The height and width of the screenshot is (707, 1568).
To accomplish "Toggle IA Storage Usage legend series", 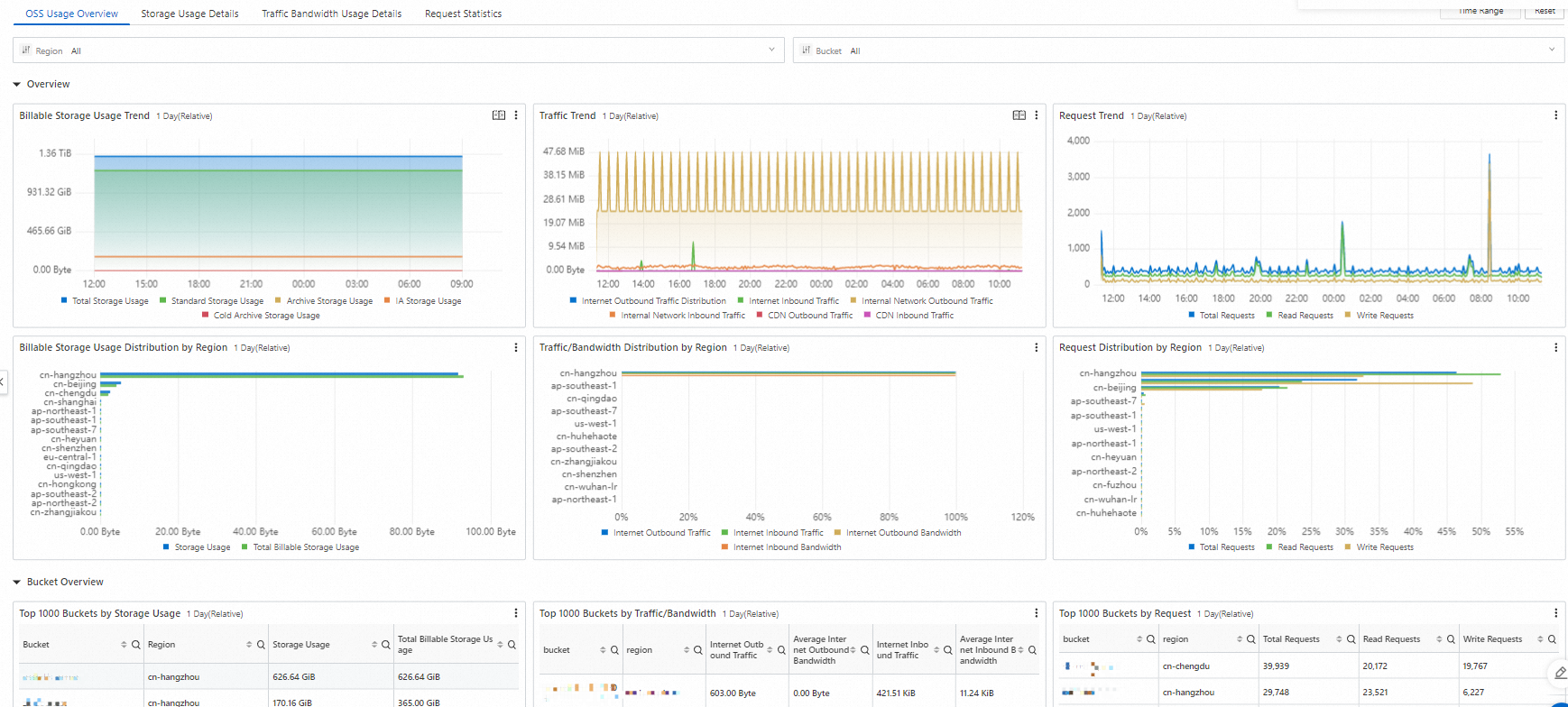I will click(x=422, y=301).
